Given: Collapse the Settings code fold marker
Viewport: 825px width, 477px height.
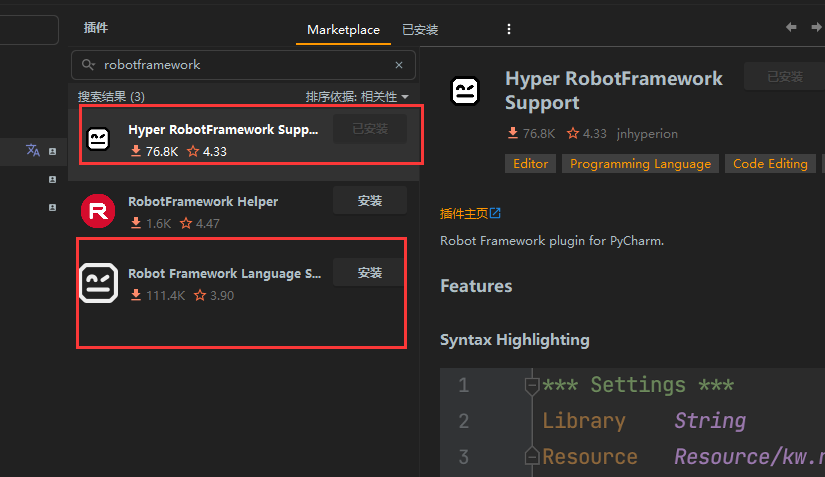Looking at the screenshot, I should (532, 386).
